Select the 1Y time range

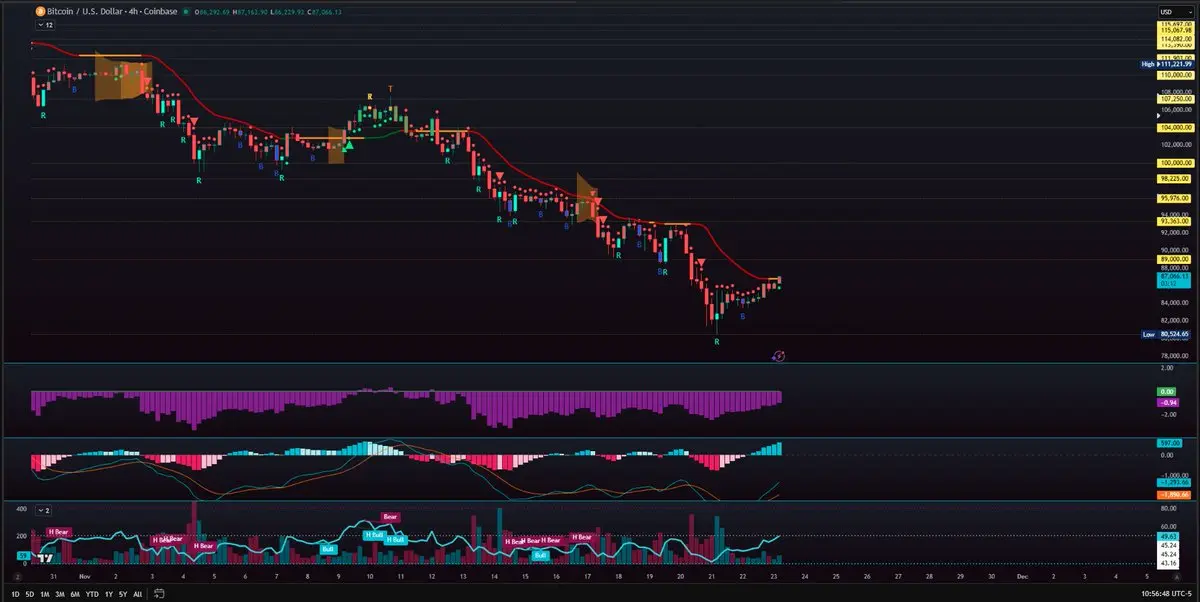tap(107, 594)
